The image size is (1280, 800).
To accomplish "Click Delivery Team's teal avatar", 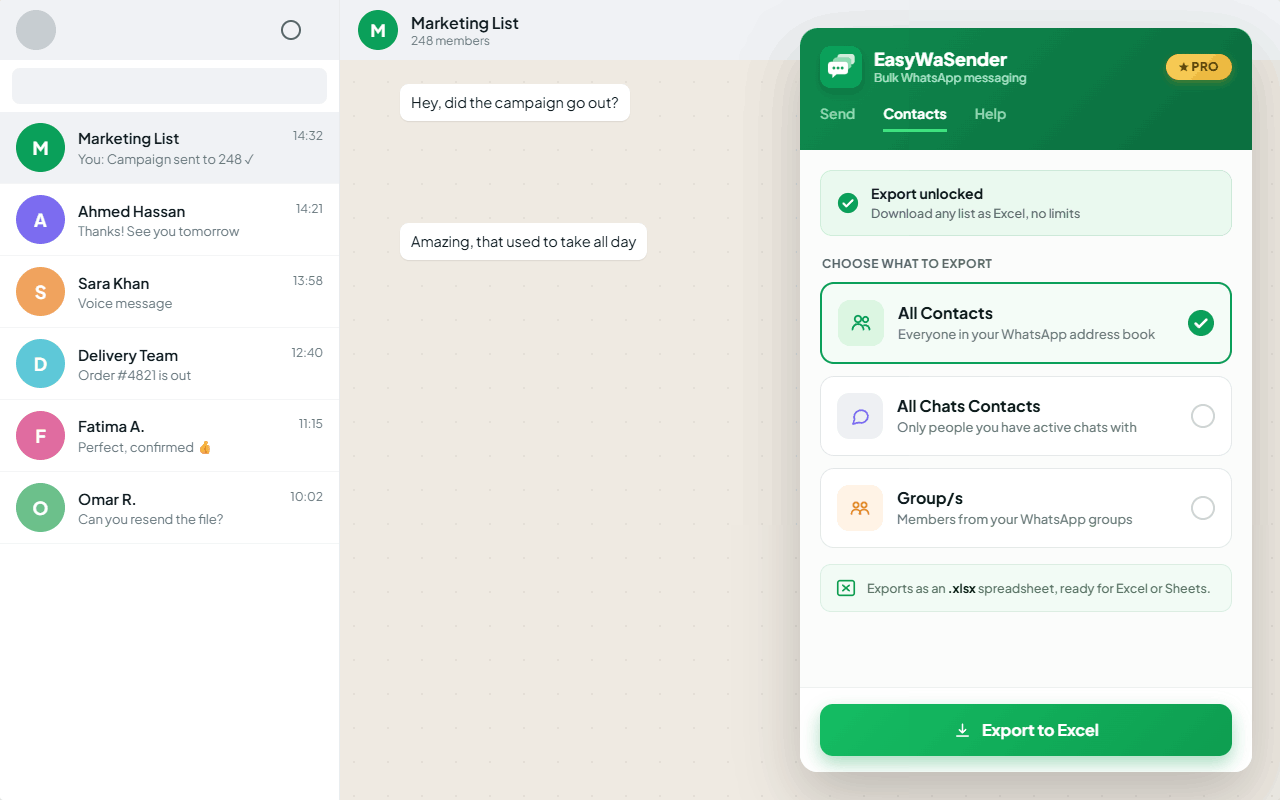I will point(40,364).
